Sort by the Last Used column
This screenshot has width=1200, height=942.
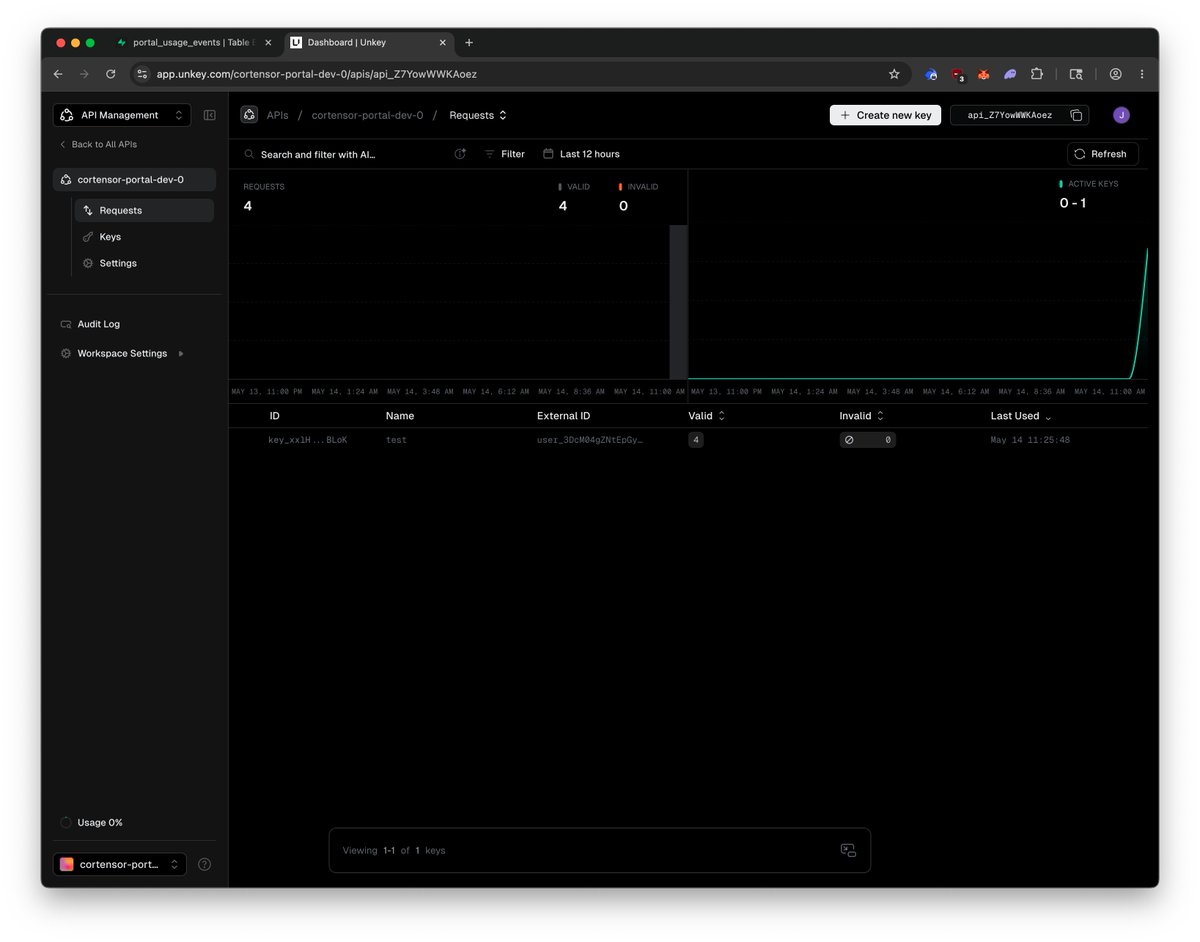[x=1021, y=416]
